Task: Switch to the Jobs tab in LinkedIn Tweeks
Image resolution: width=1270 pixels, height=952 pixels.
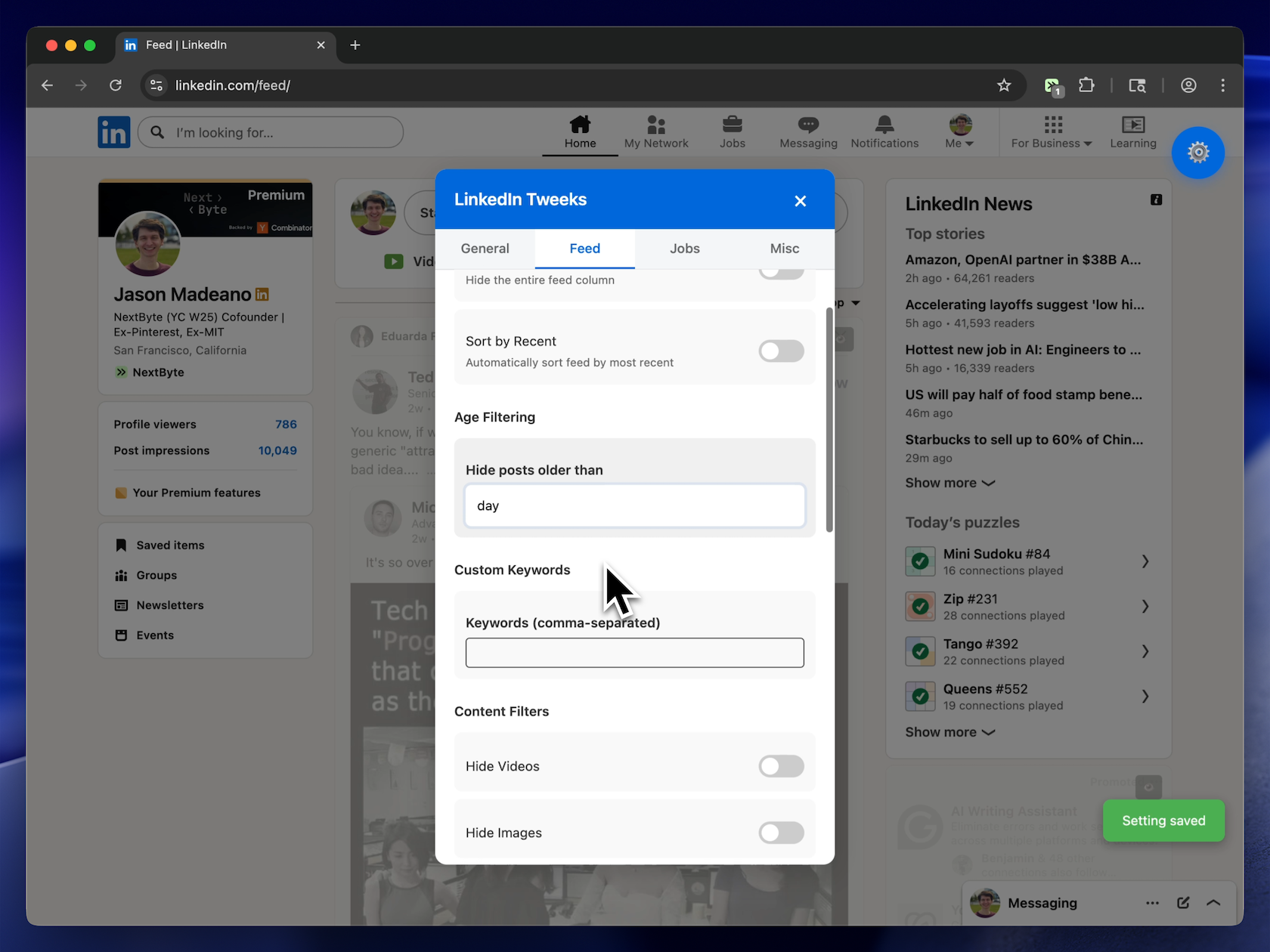Action: (x=684, y=249)
